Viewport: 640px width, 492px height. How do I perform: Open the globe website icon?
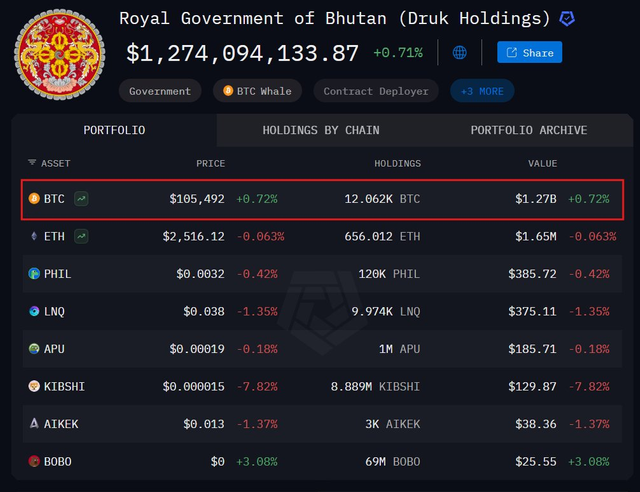[x=460, y=52]
